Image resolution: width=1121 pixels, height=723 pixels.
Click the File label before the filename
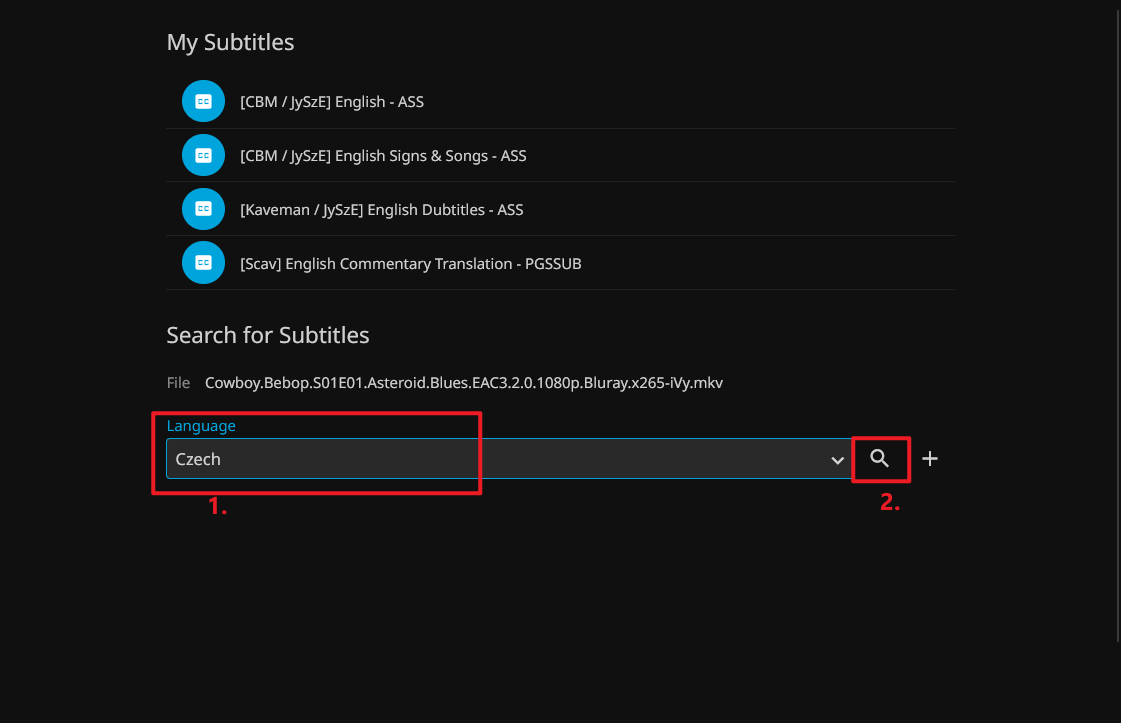pos(178,383)
